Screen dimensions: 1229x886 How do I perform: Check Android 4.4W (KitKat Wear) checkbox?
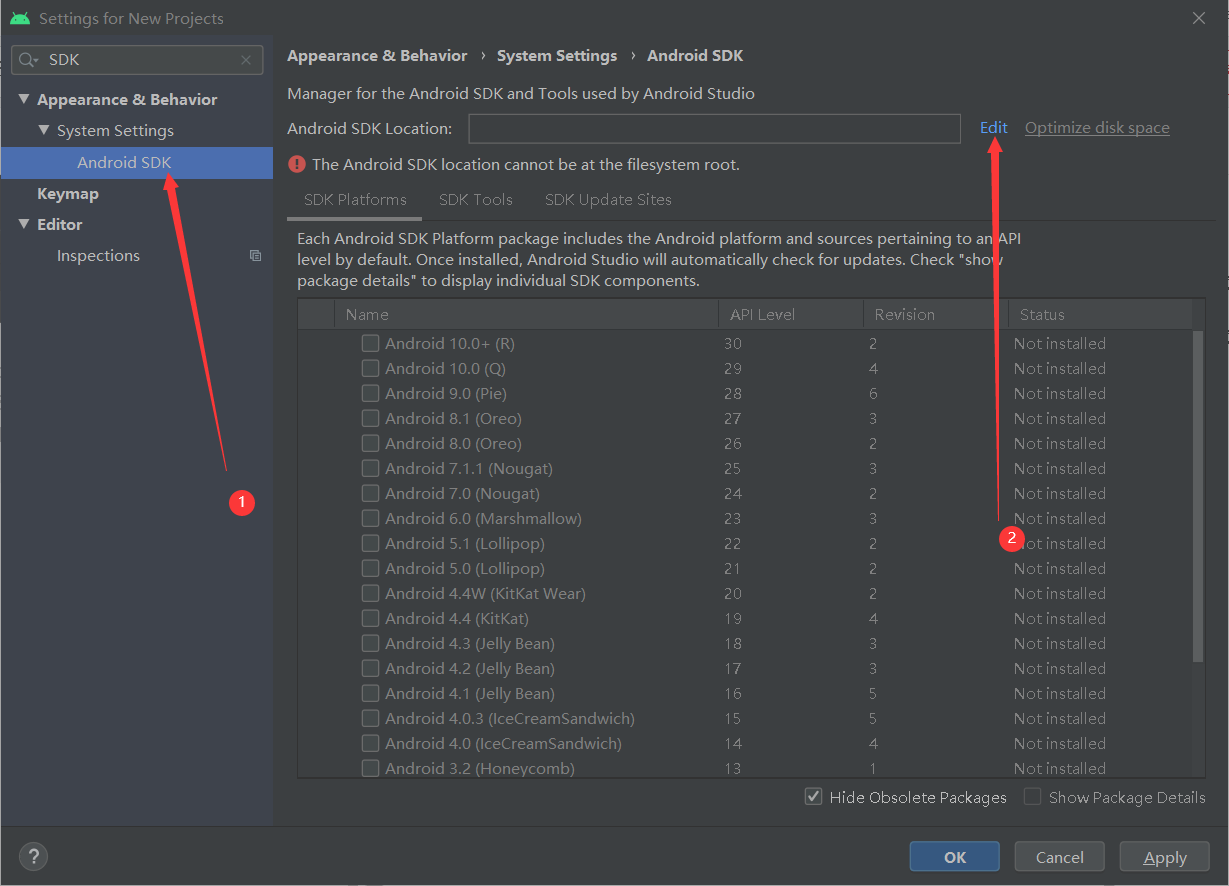tap(370, 593)
